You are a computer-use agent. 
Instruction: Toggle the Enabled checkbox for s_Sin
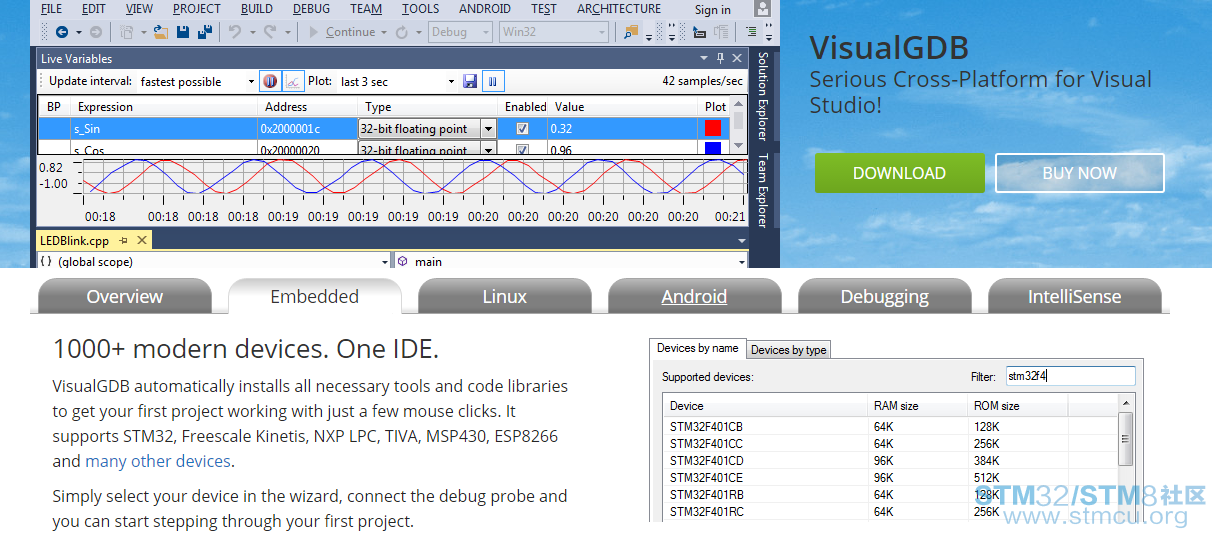click(x=522, y=128)
